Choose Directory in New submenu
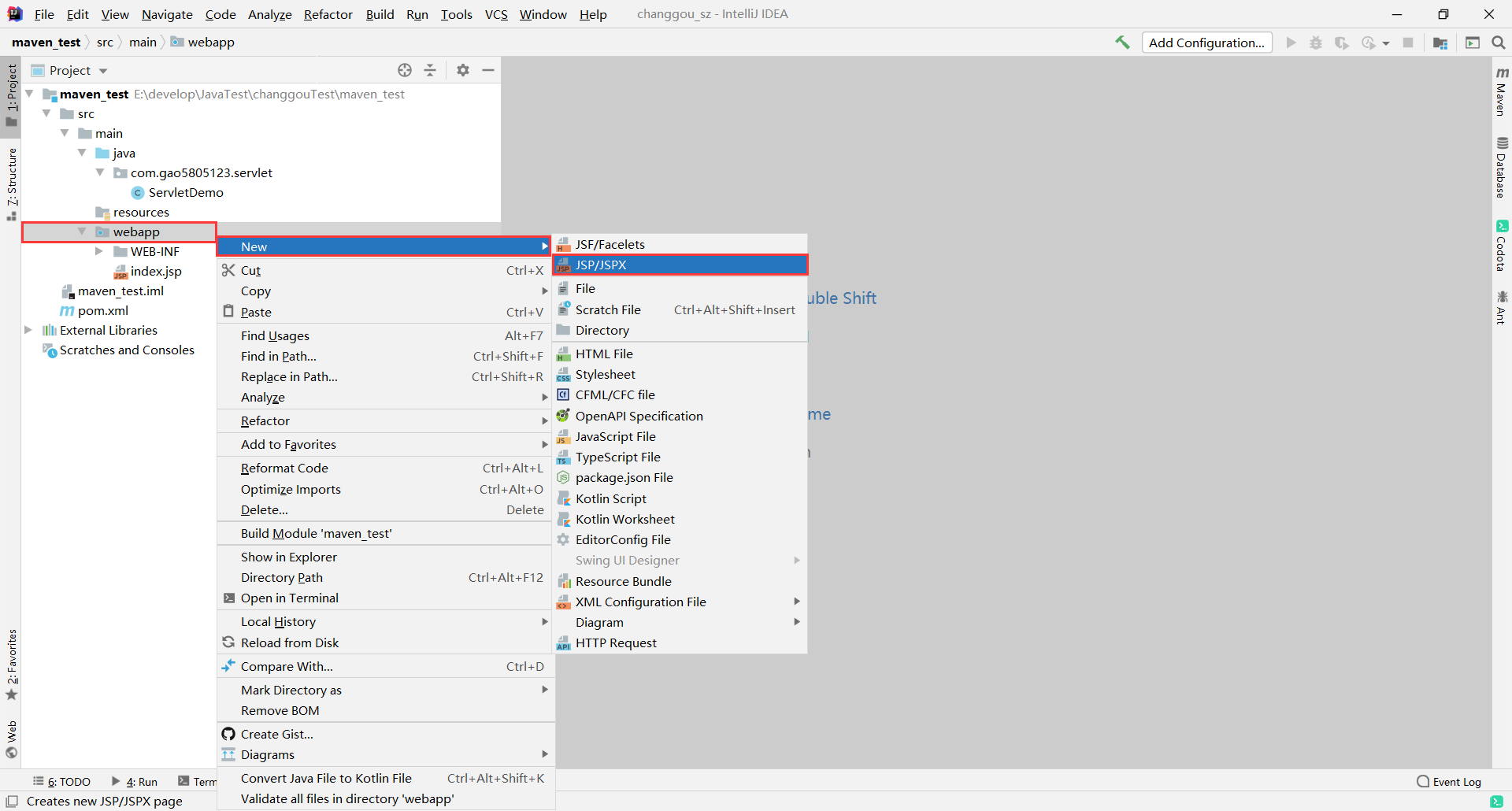The image size is (1512, 811). click(x=680, y=330)
